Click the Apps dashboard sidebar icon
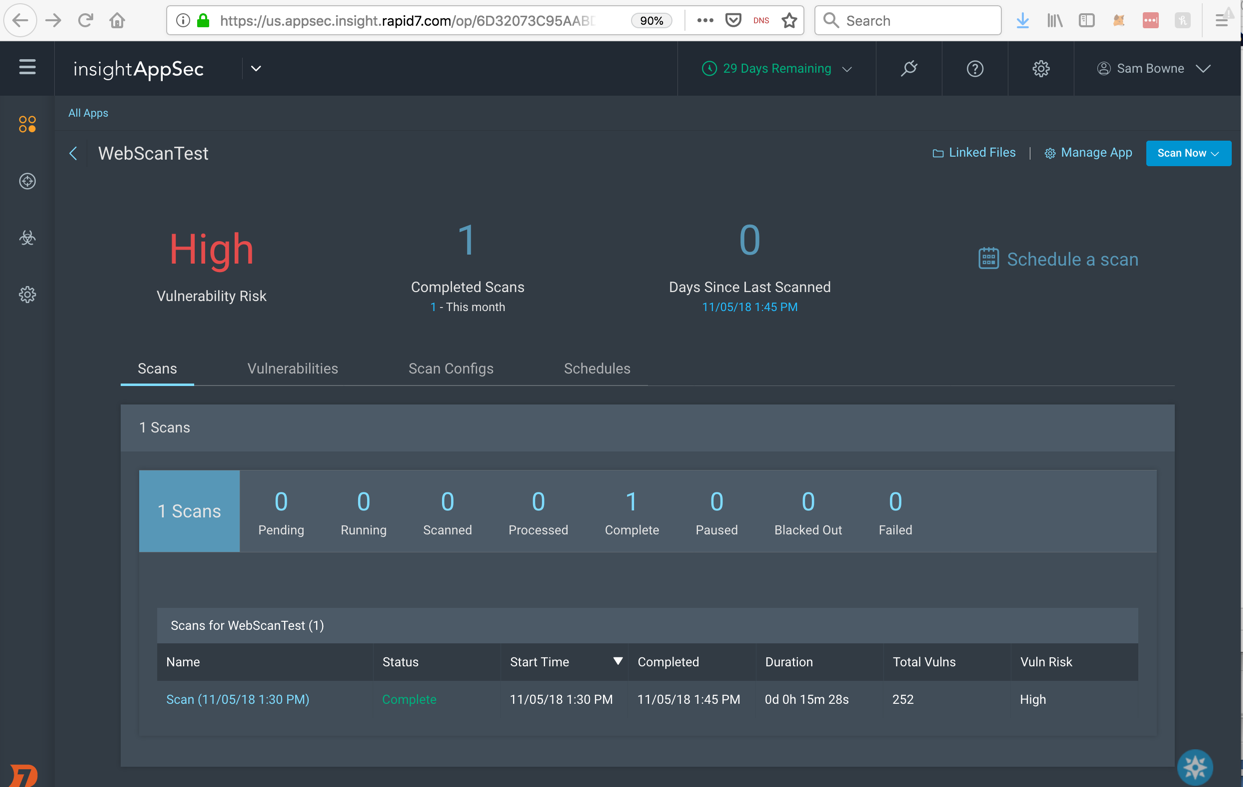 (x=27, y=124)
